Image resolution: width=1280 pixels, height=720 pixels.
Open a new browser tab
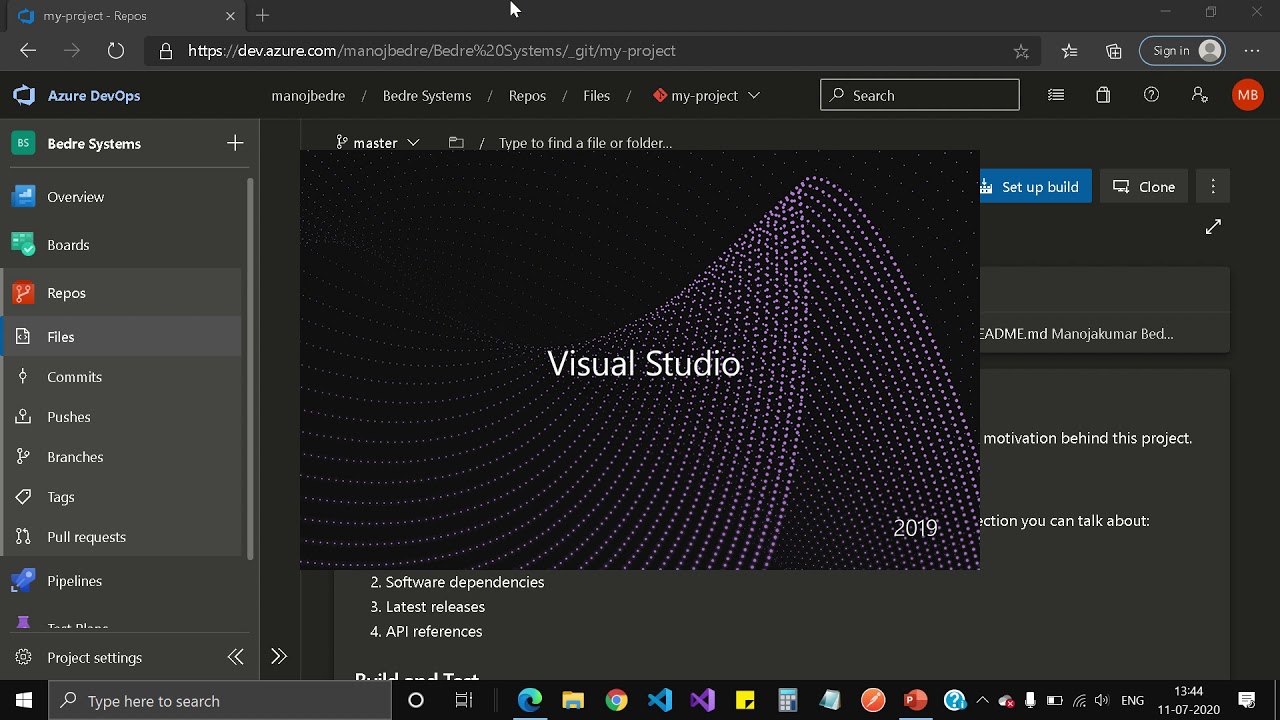[263, 16]
